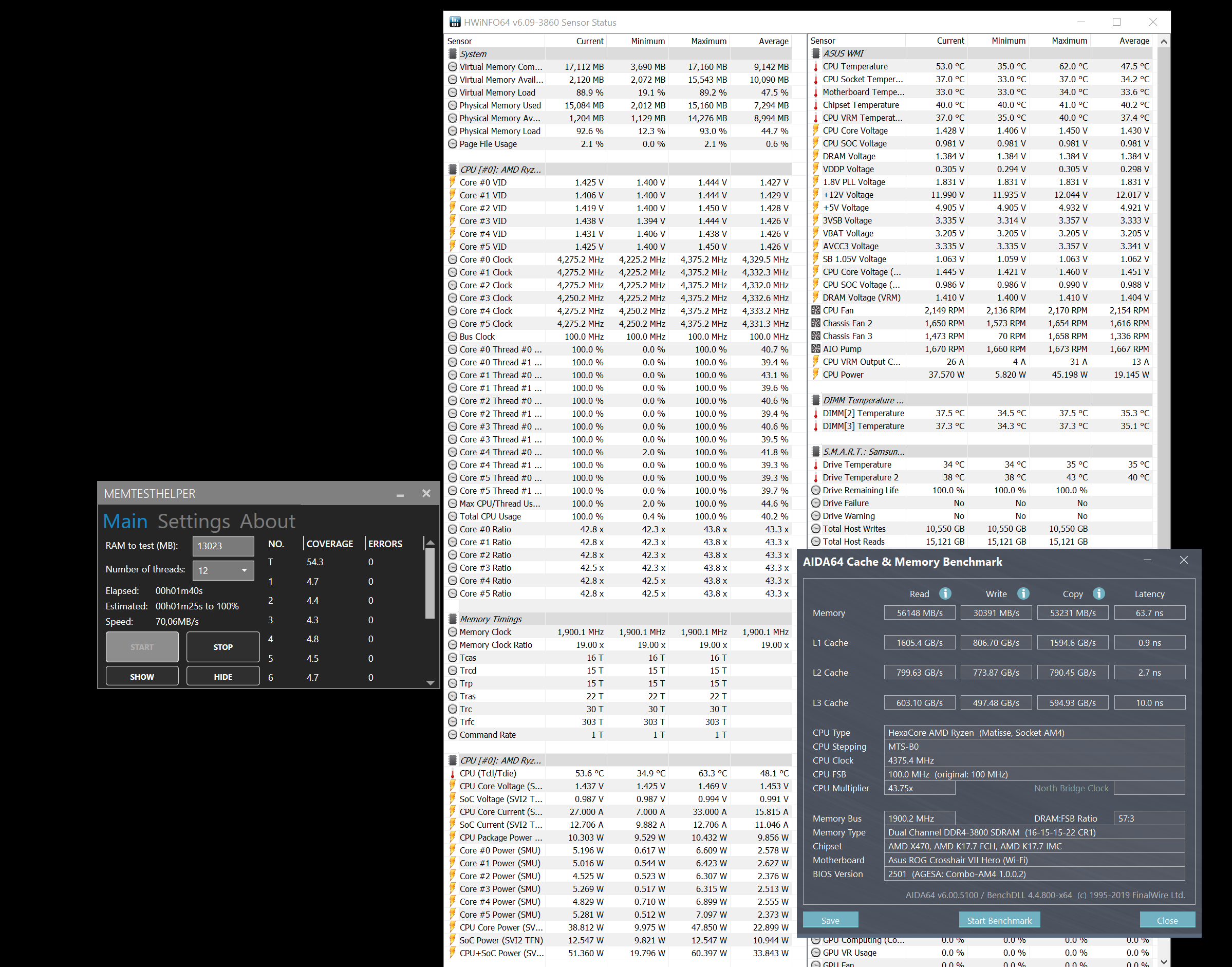Click the Maximum column header in left panel
The width and height of the screenshot is (1232, 967).
point(708,41)
